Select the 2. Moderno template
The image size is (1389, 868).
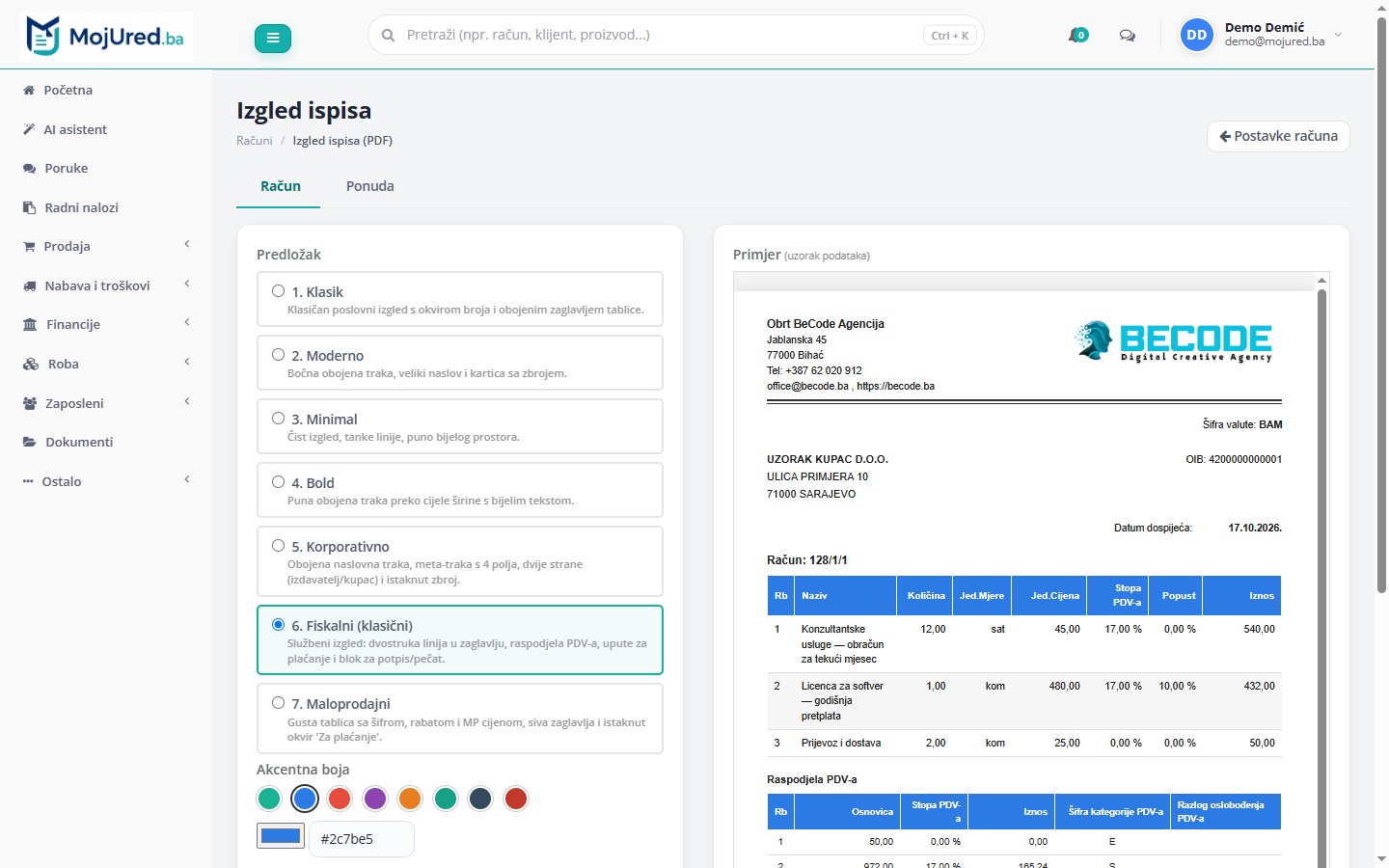coord(460,363)
